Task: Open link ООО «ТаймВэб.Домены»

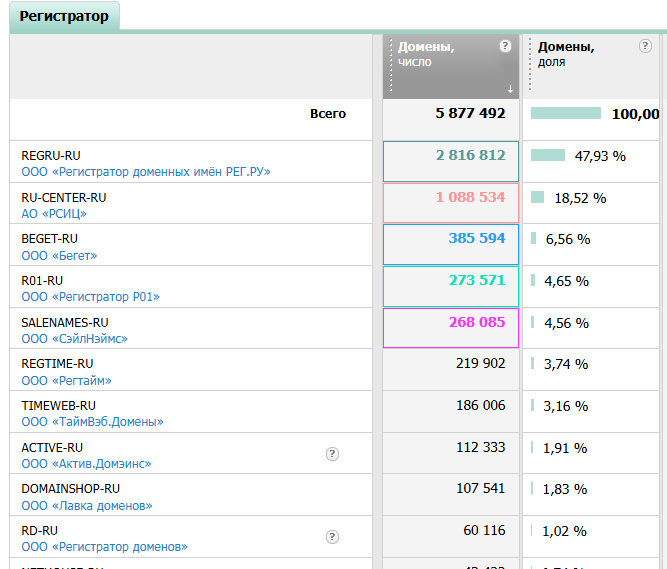Action: tap(92, 421)
